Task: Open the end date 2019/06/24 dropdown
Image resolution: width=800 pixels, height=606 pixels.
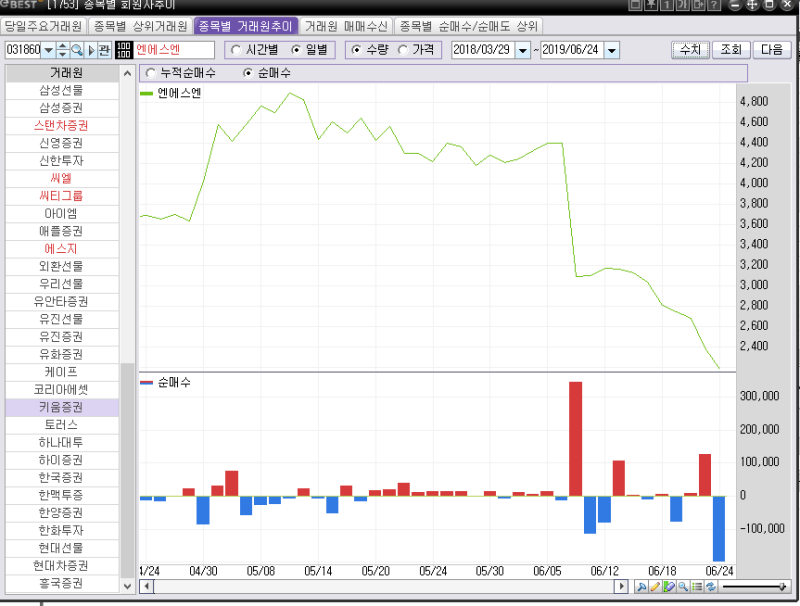Action: pos(612,50)
